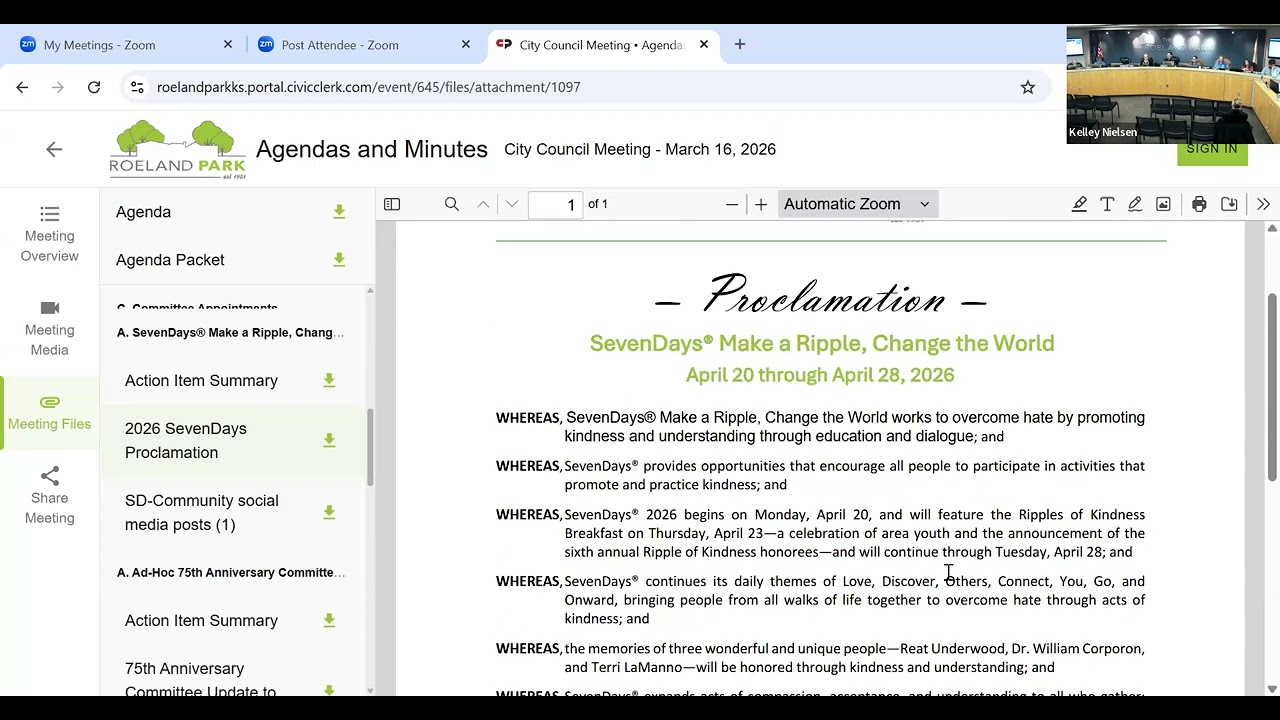Download 75th Anniversary Action Item Summary
1280x720 pixels.
[329, 620]
